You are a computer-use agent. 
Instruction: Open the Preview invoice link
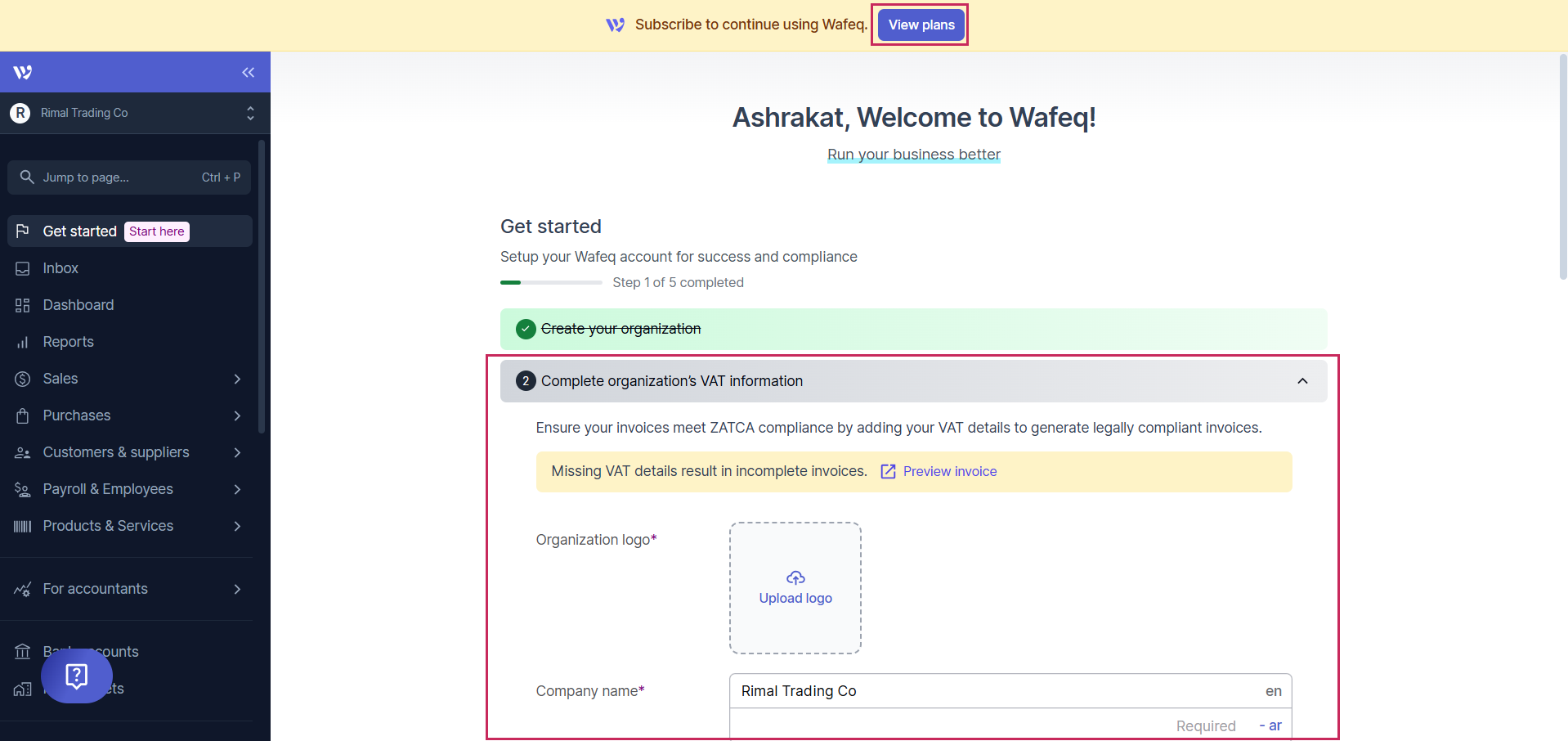(x=949, y=472)
